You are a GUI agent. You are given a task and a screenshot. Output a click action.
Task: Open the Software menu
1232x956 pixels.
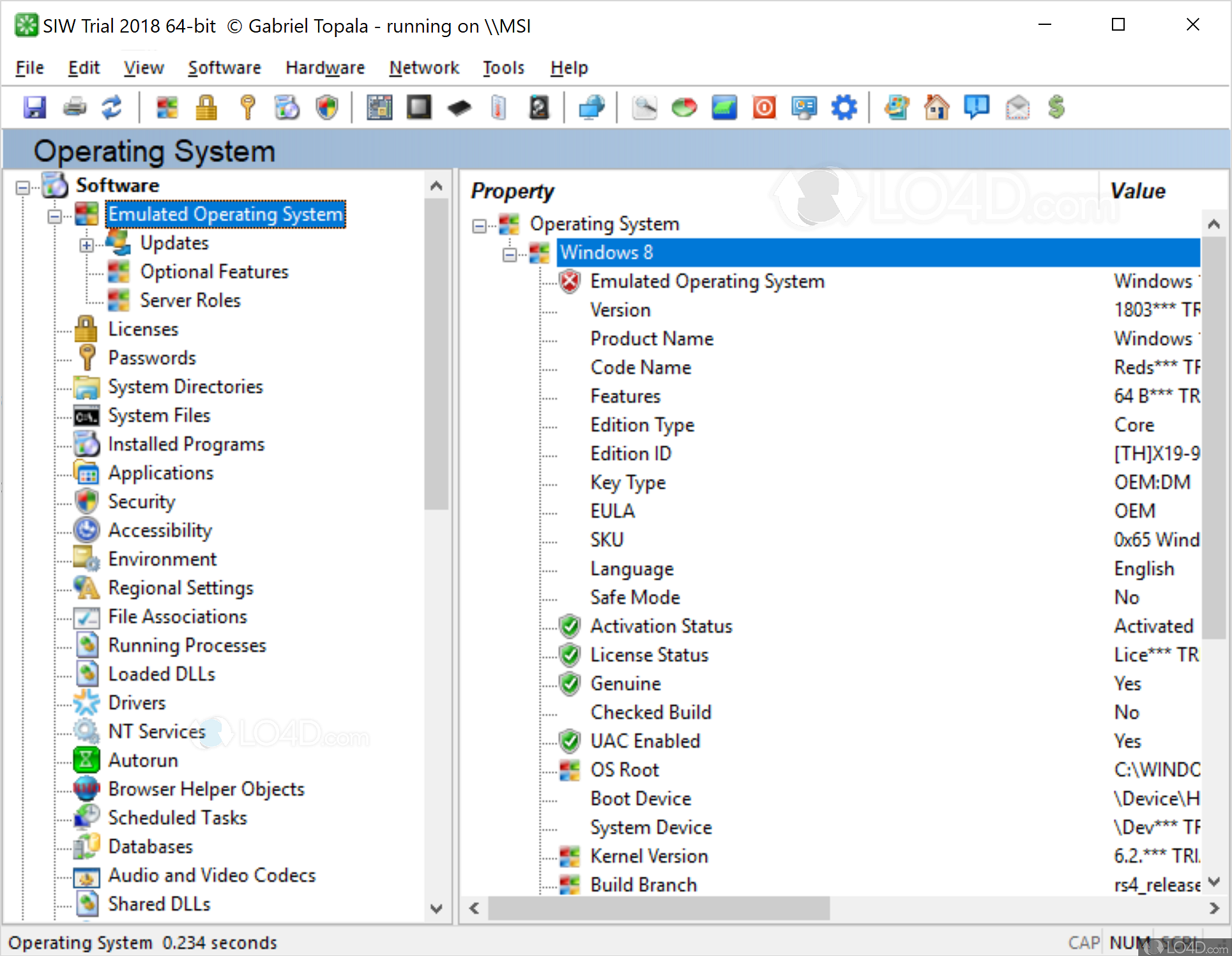[224, 68]
